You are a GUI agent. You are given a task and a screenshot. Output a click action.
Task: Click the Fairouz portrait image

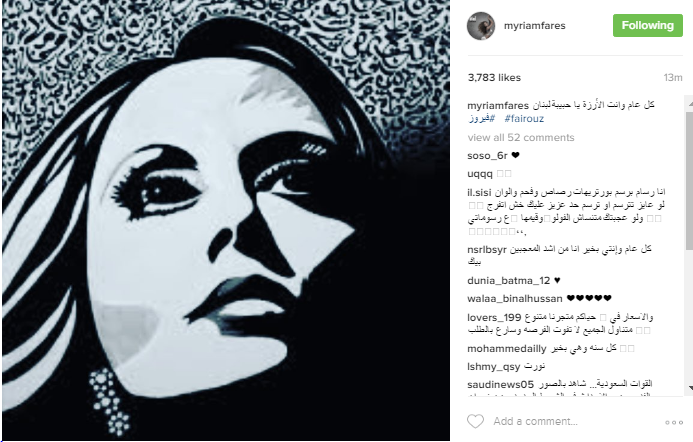coord(226,220)
